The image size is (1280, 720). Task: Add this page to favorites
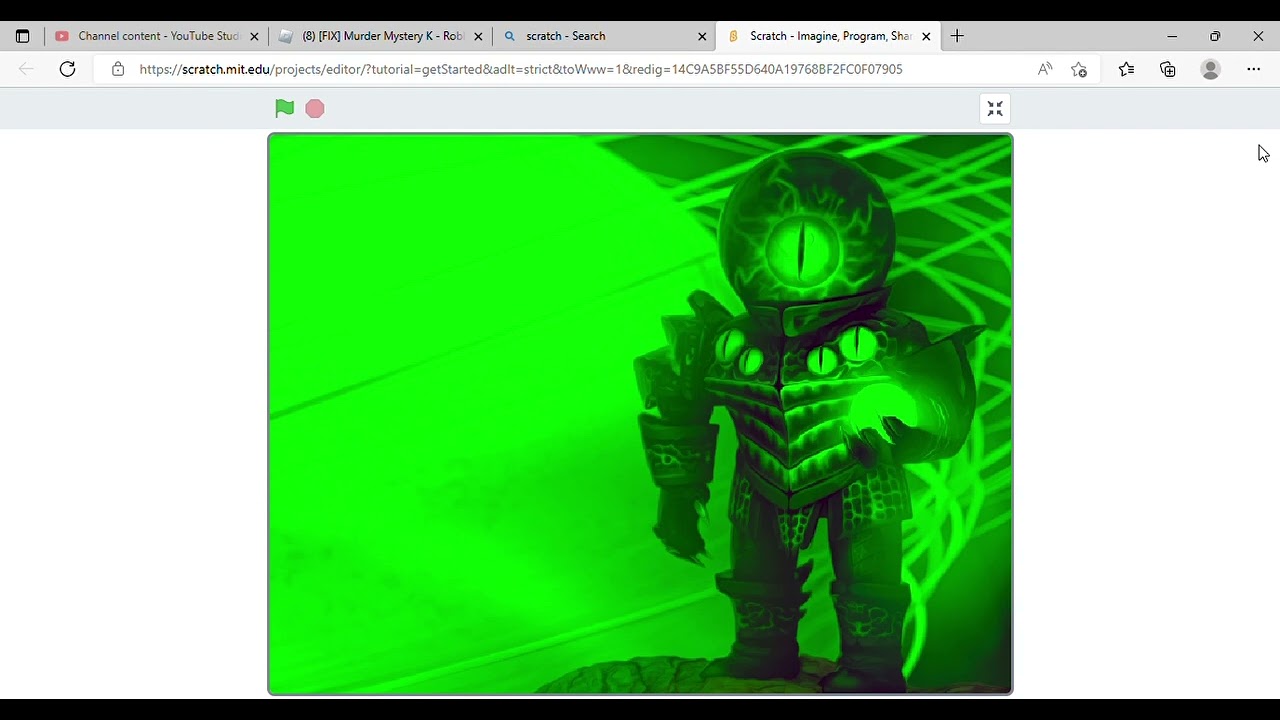1079,69
